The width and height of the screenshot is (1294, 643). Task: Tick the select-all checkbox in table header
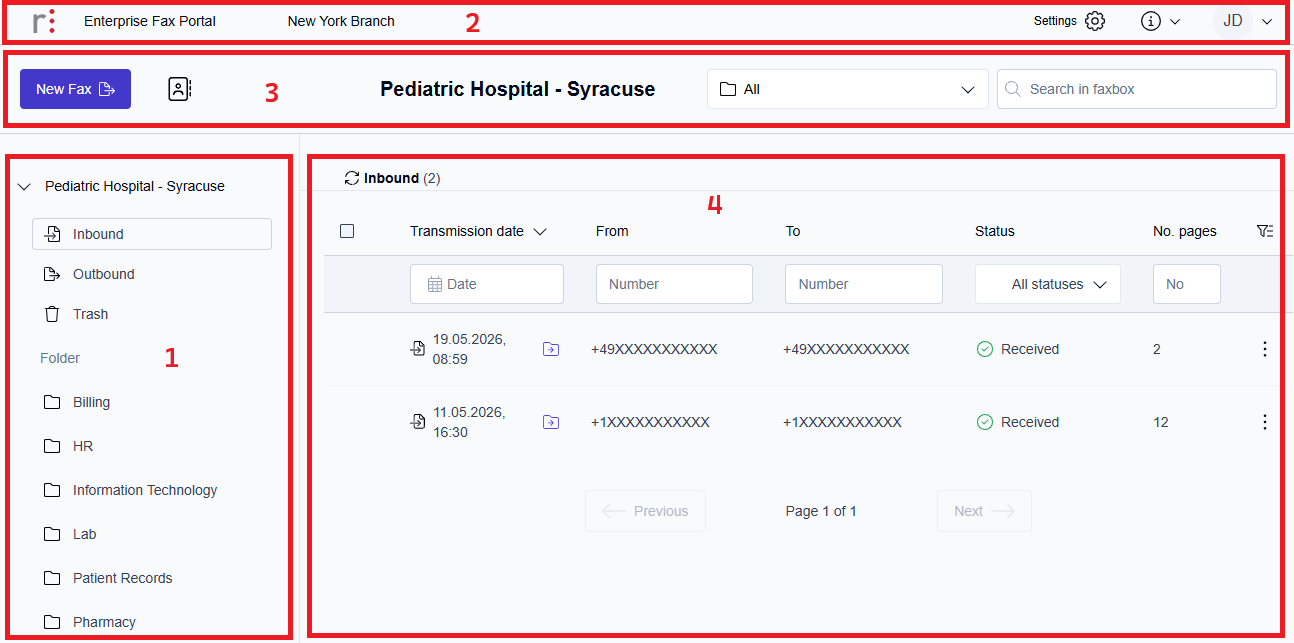[x=347, y=231]
